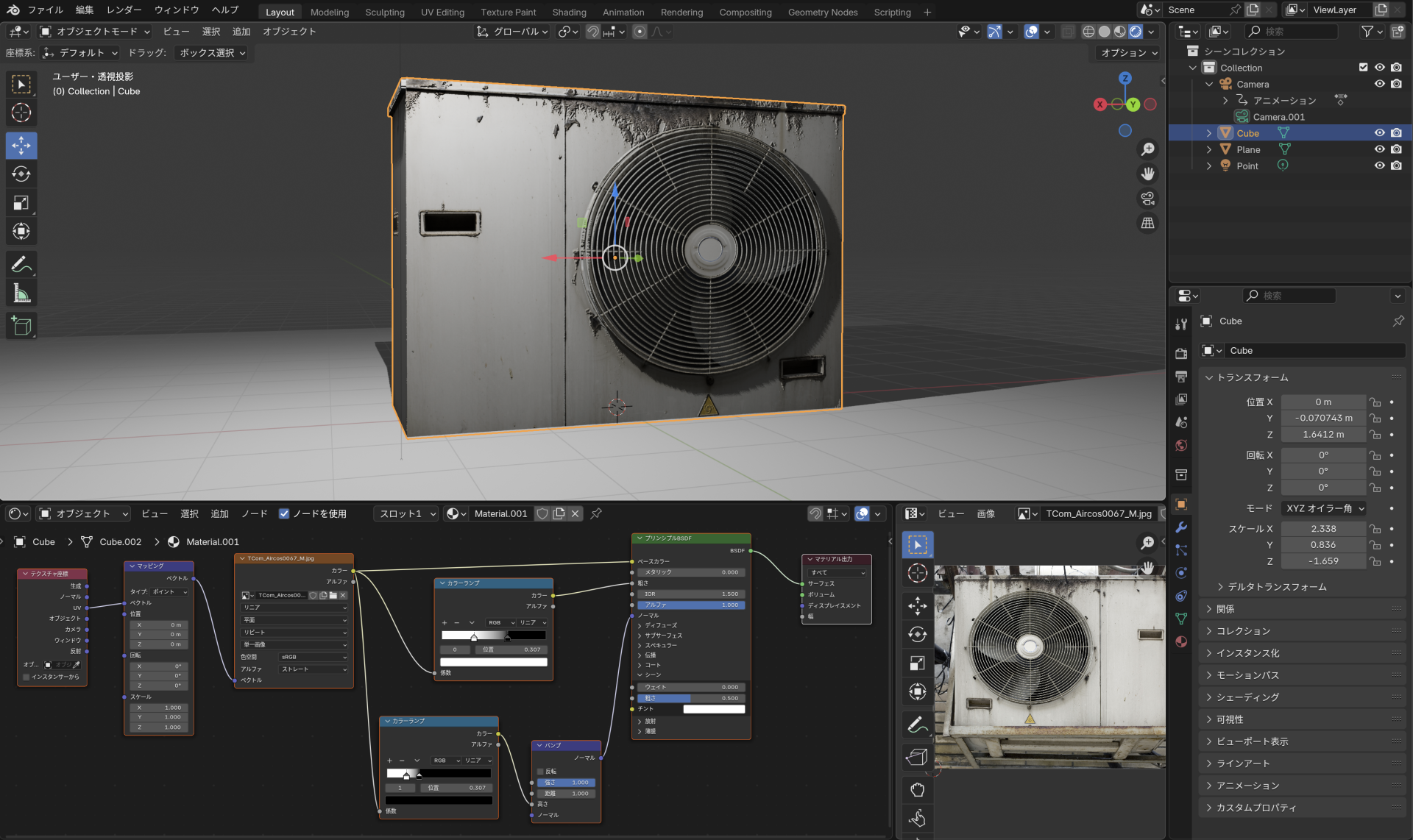The height and width of the screenshot is (840, 1413).
Task: Hide the Cube object in the outliner
Action: click(1379, 133)
